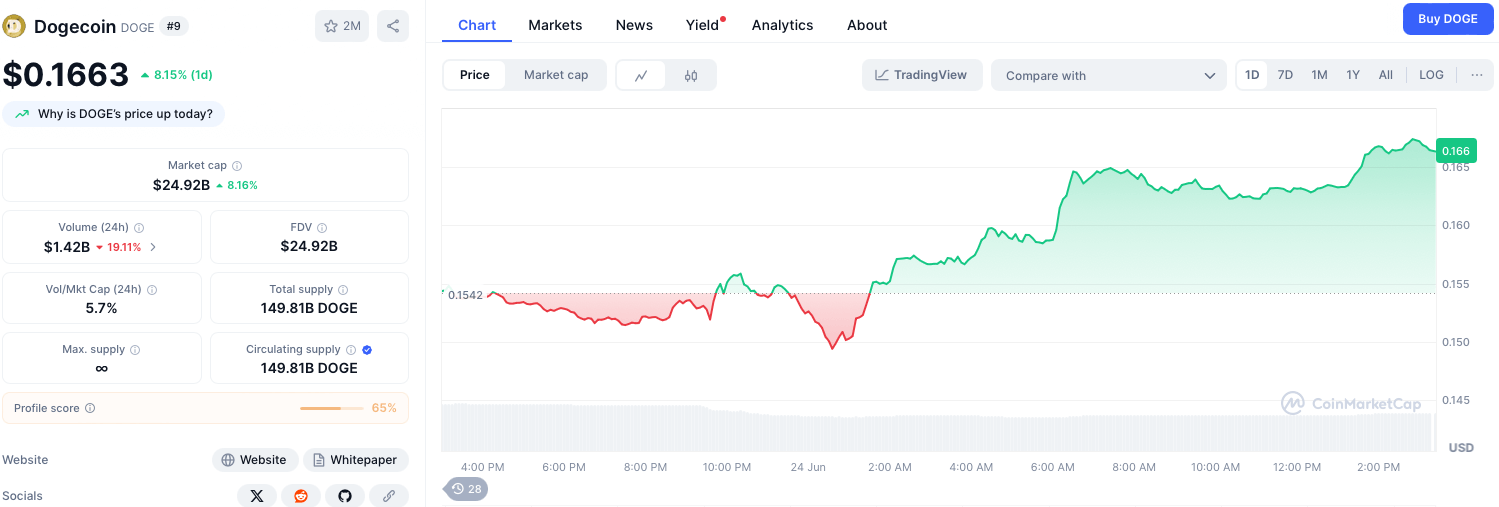Click the 5.7% Vol/Mkt Cap value

(x=101, y=308)
